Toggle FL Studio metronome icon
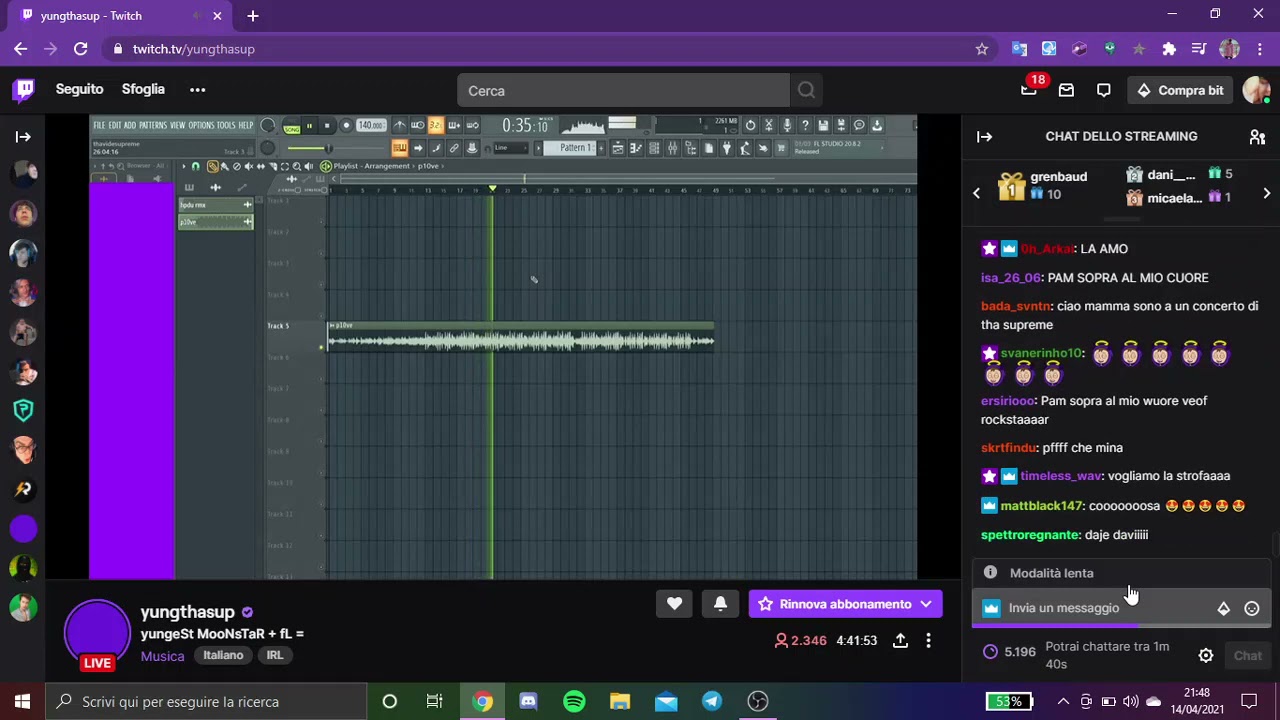This screenshot has height=720, width=1280. (x=400, y=126)
